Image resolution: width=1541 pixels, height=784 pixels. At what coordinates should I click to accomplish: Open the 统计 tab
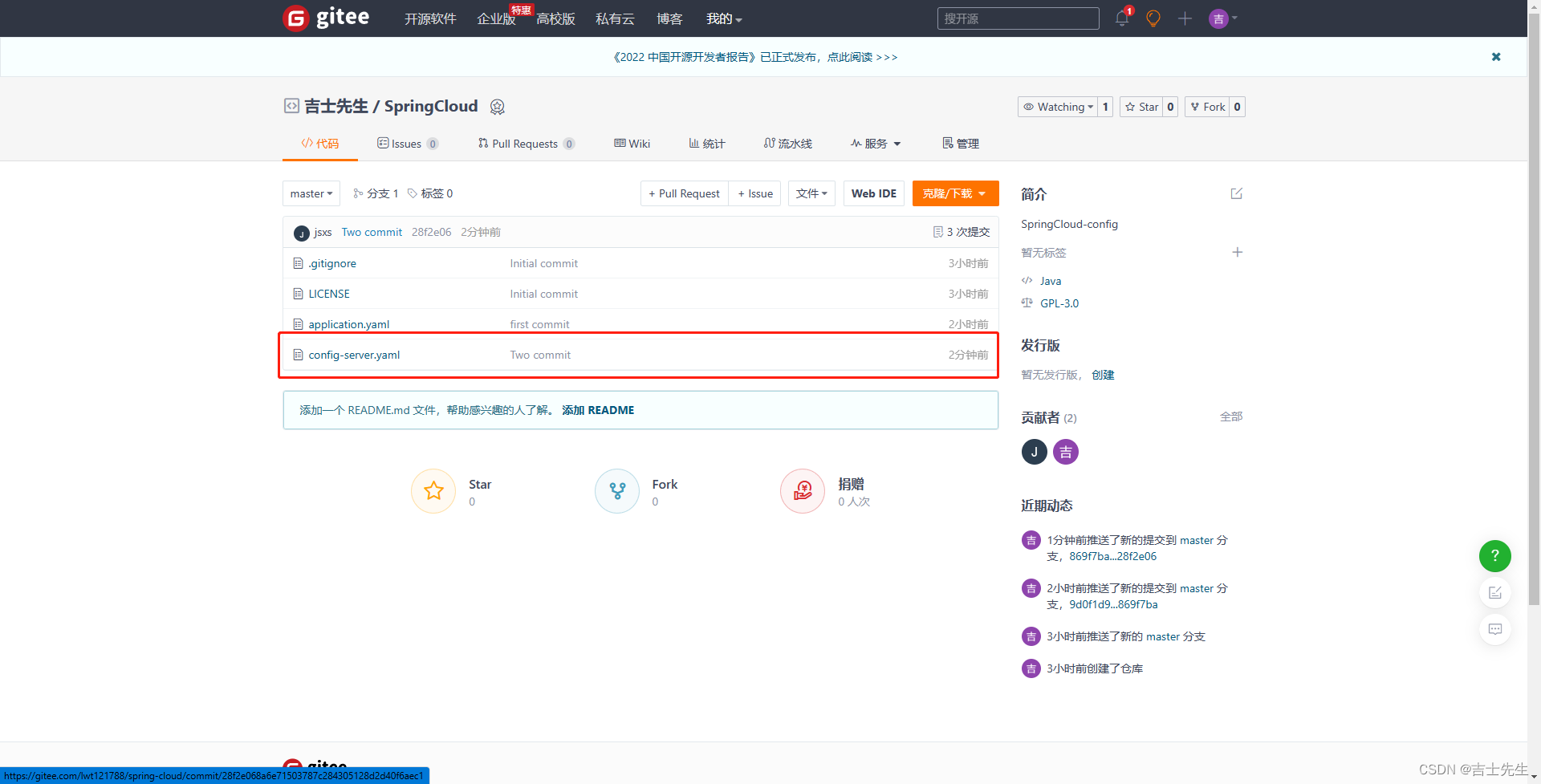tap(706, 144)
